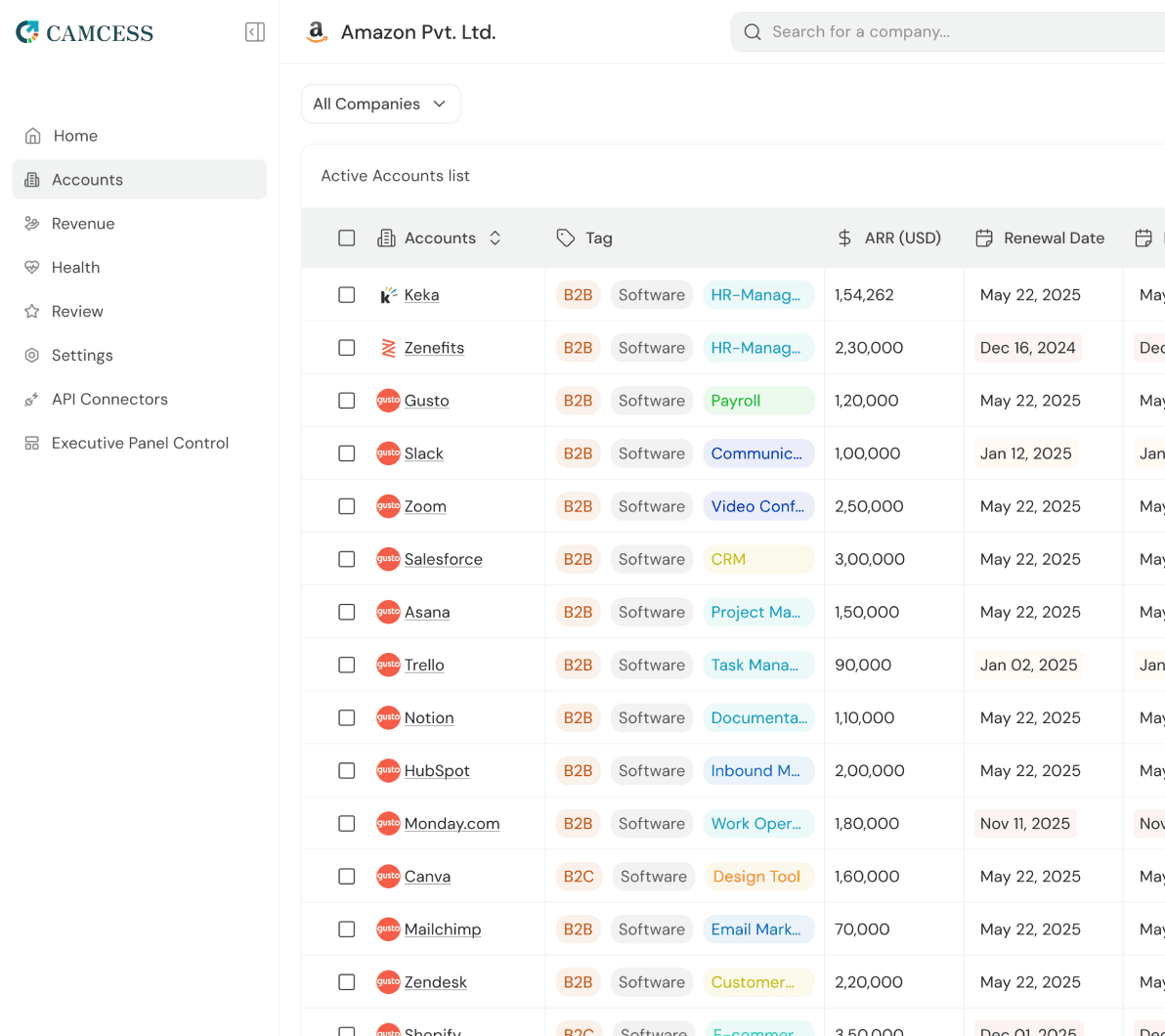
Task: Click renewal date Nov 11, 2025
Action: click(x=1024, y=824)
